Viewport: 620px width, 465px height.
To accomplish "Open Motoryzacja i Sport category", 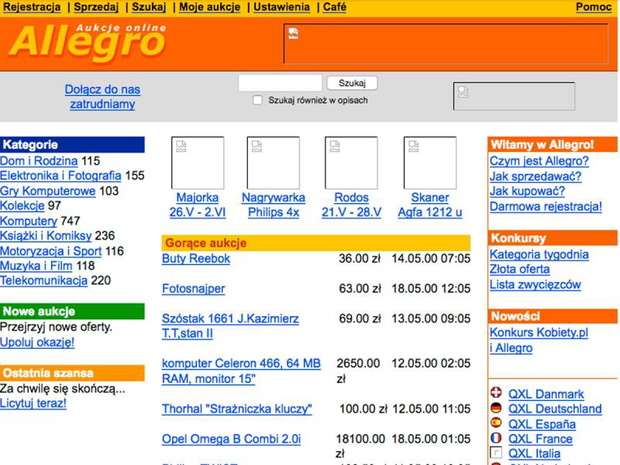I will 51,251.
